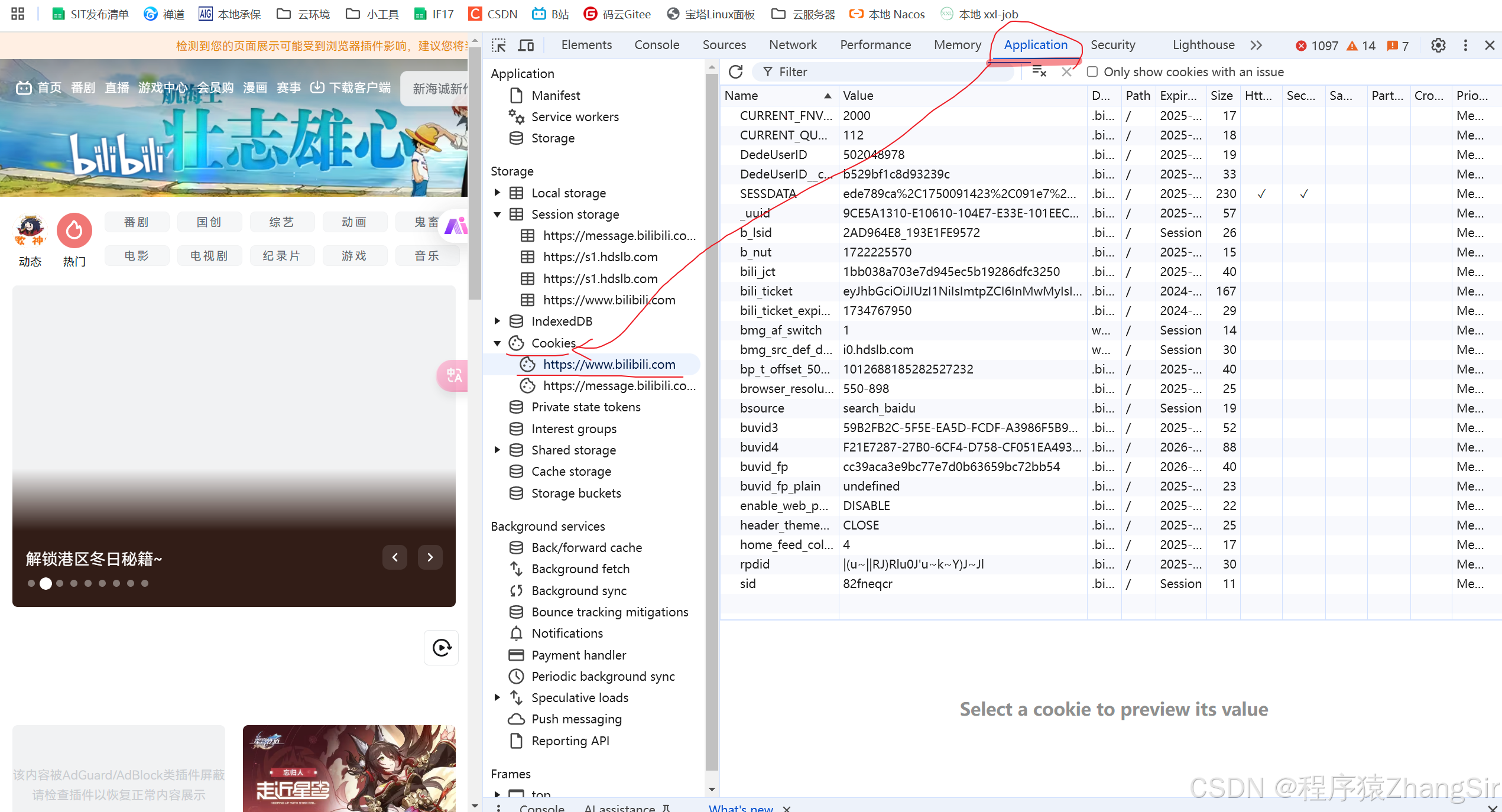This screenshot has width=1502, height=812.
Task: Click the clear all cookies icon
Action: [1039, 72]
